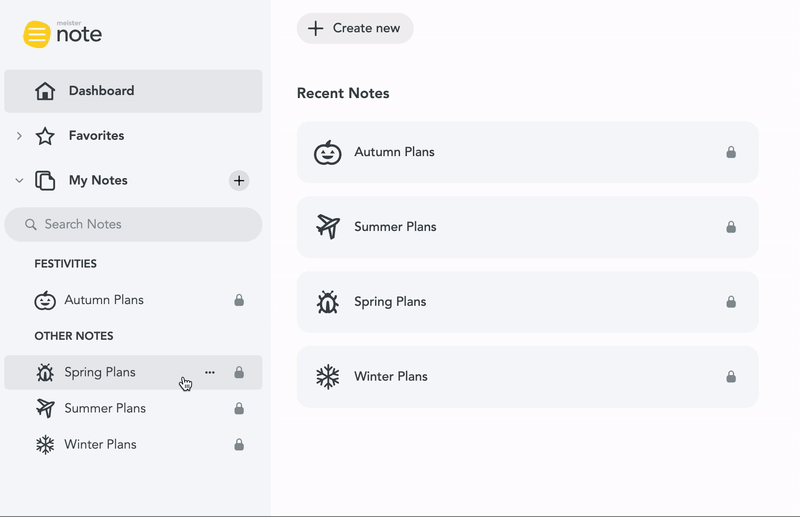The width and height of the screenshot is (800, 517).
Task: Click the Create new button label
Action: [366, 29]
